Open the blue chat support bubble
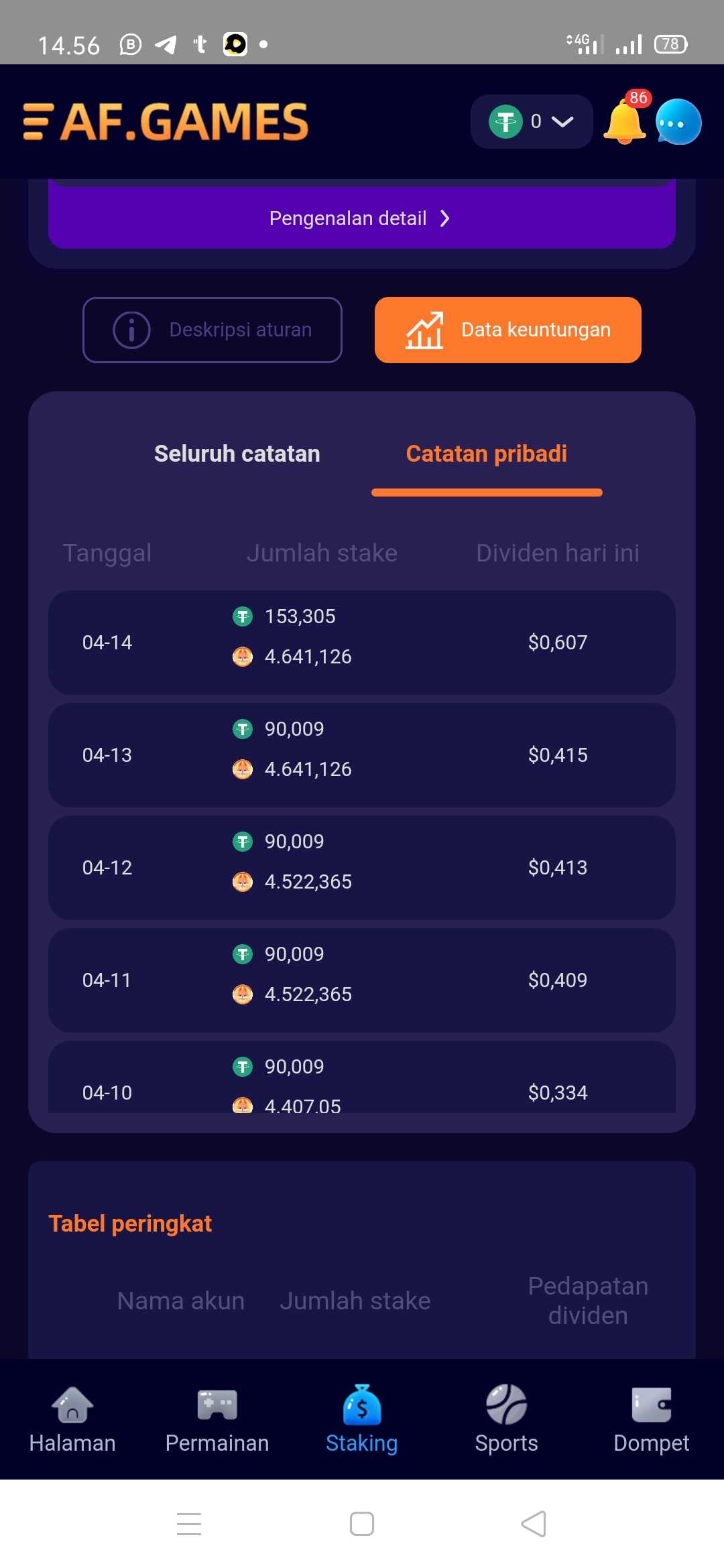The image size is (724, 1568). 678,122
